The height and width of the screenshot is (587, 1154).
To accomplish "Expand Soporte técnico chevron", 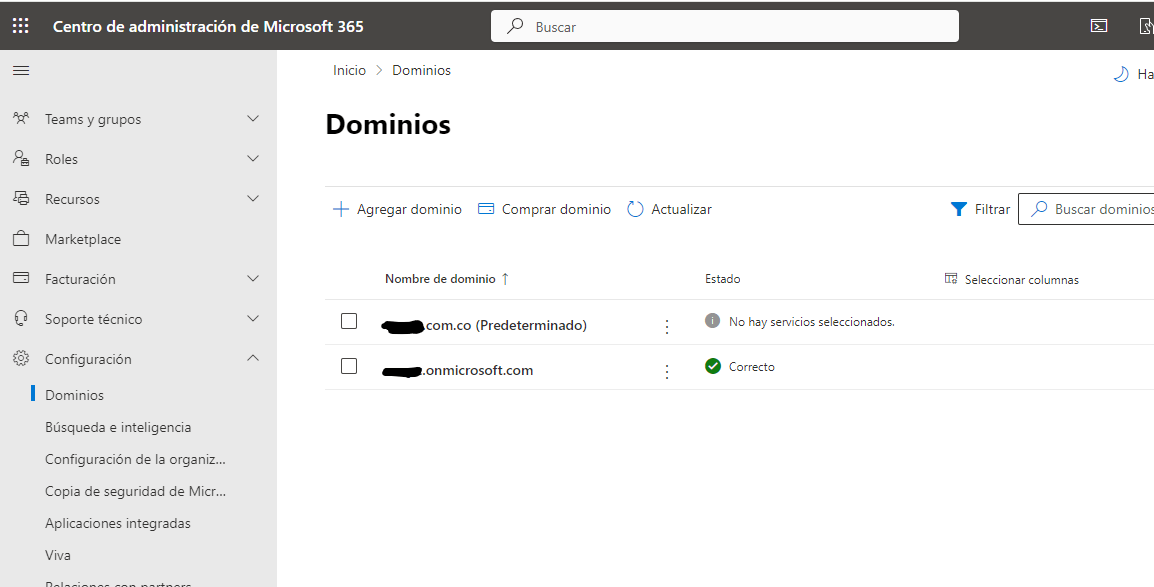I will point(253,318).
